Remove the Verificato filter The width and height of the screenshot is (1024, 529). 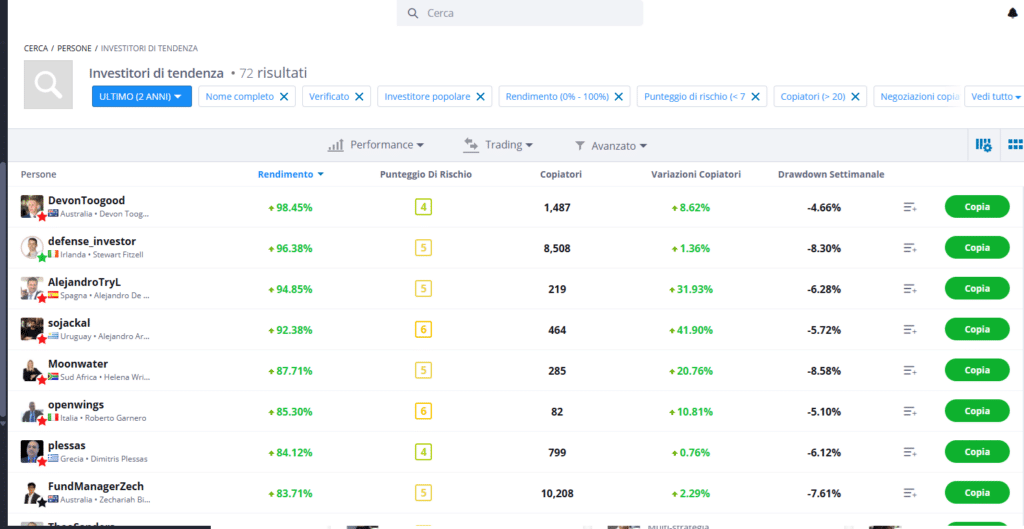[359, 96]
